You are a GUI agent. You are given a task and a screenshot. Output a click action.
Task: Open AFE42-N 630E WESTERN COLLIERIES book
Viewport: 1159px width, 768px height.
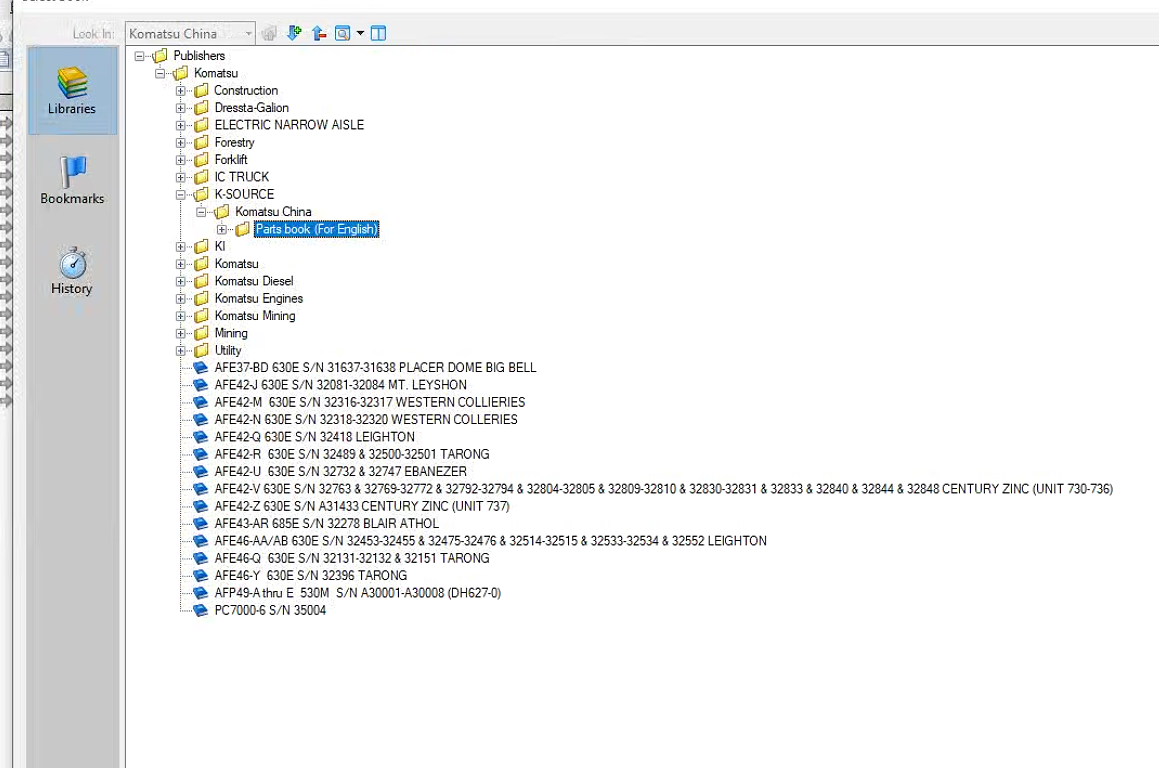coord(366,420)
